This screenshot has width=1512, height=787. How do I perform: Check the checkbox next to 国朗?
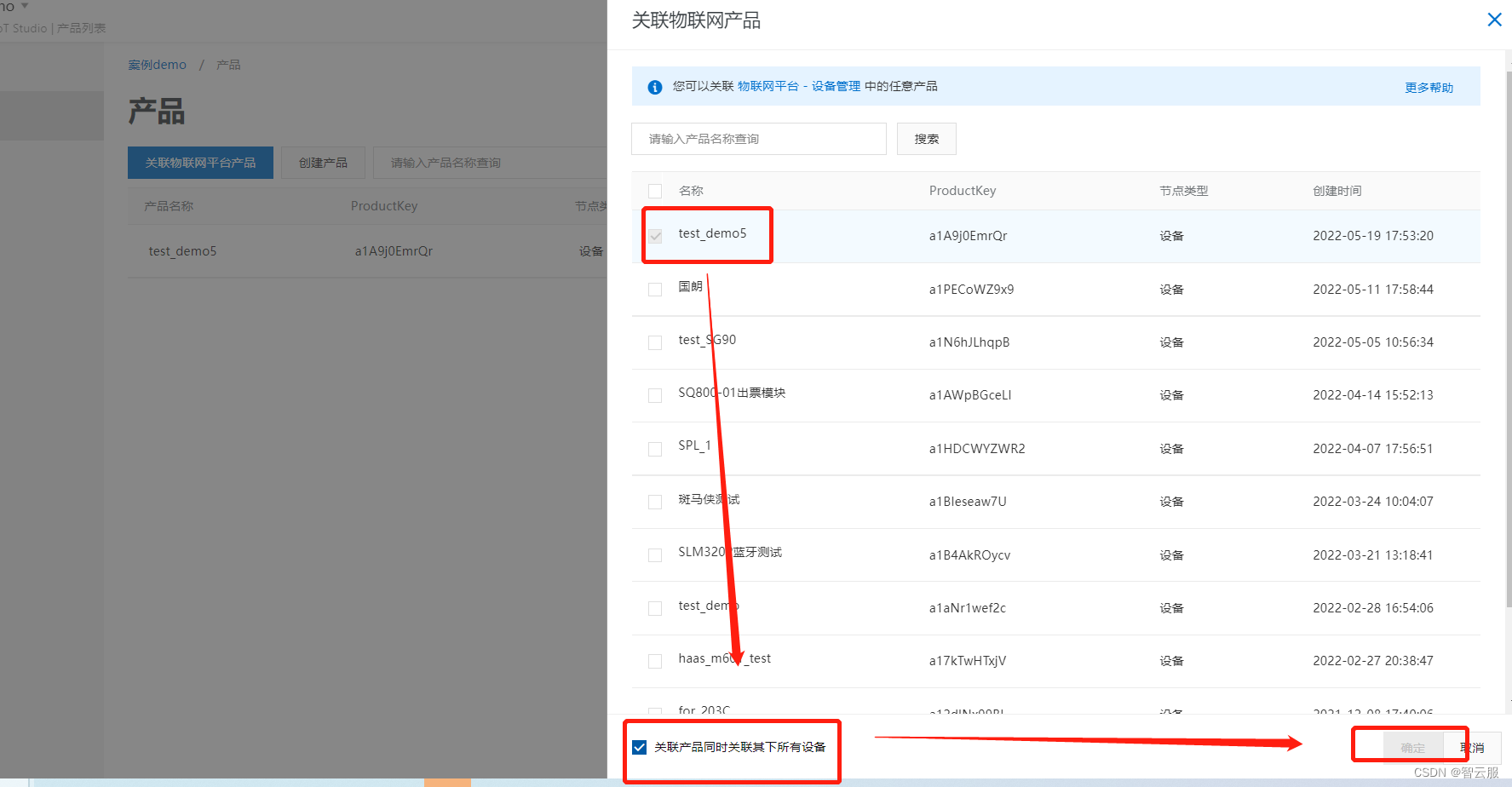tap(654, 289)
